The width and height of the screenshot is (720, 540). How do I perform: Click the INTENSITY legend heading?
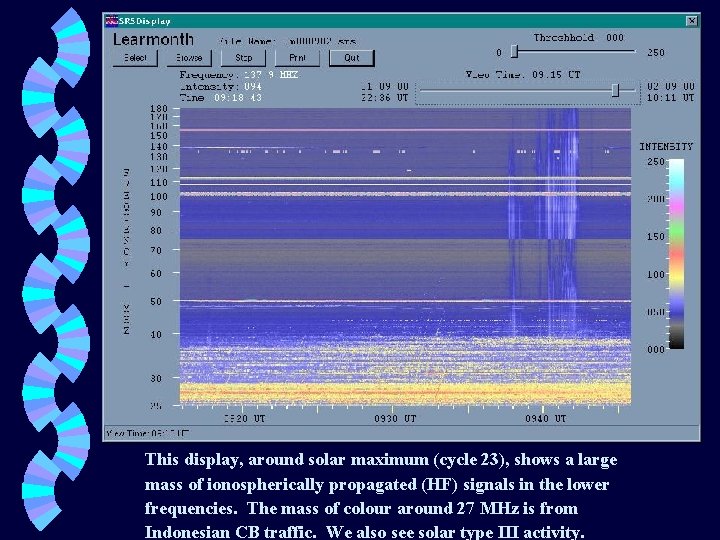pos(666,146)
